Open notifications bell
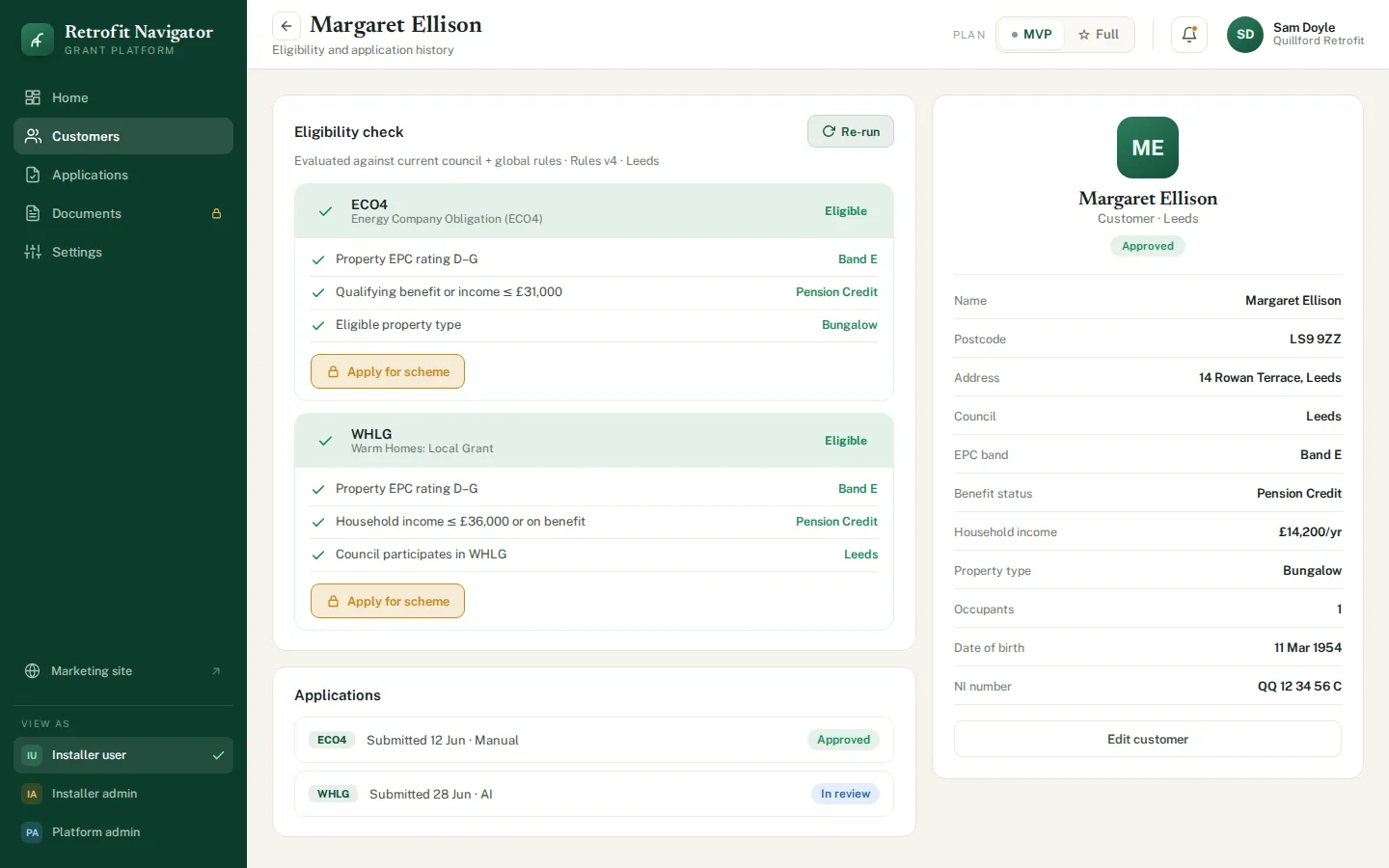 tap(1189, 35)
